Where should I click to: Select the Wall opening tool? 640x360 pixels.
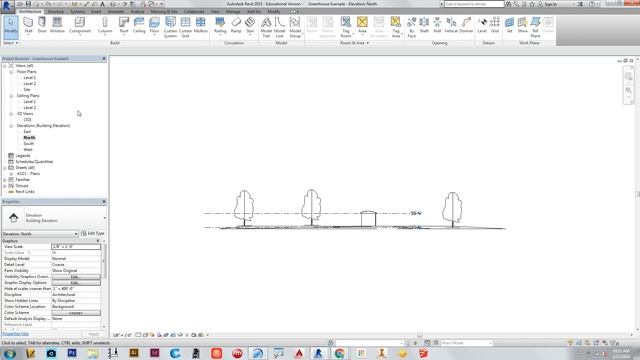437,25
